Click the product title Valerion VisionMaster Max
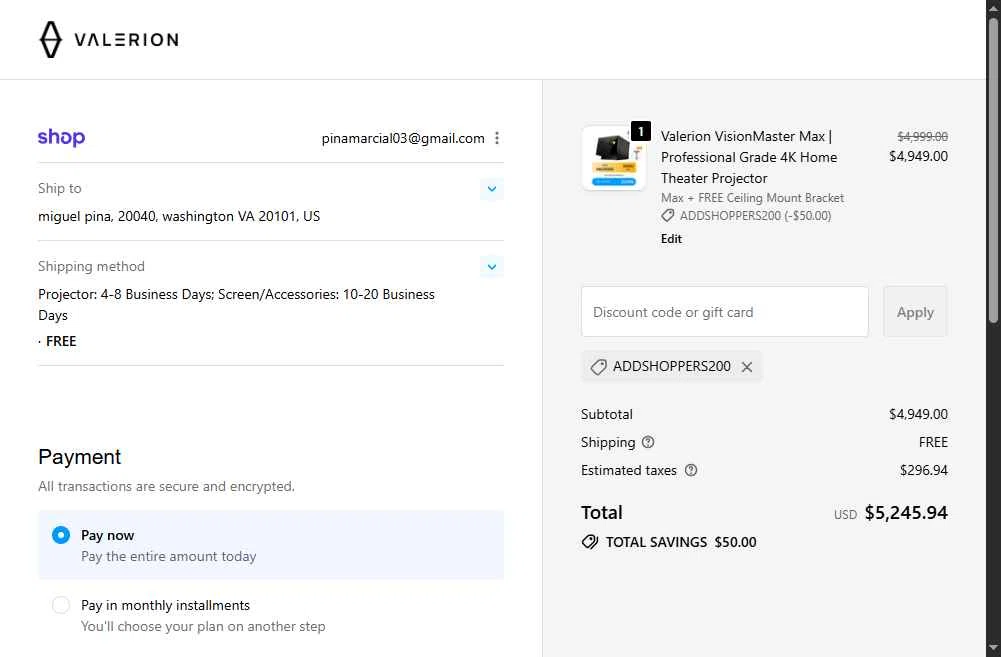 pyautogui.click(x=749, y=157)
